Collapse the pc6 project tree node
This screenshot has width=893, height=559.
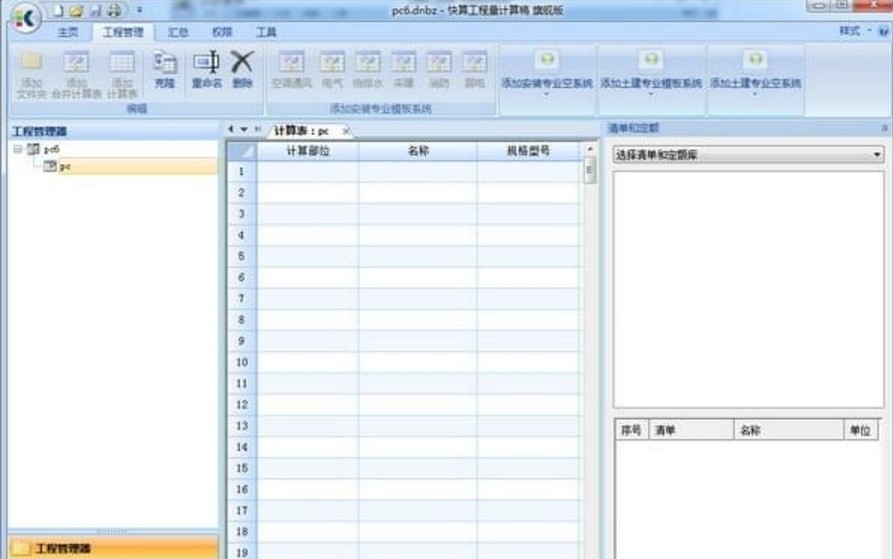coord(18,149)
